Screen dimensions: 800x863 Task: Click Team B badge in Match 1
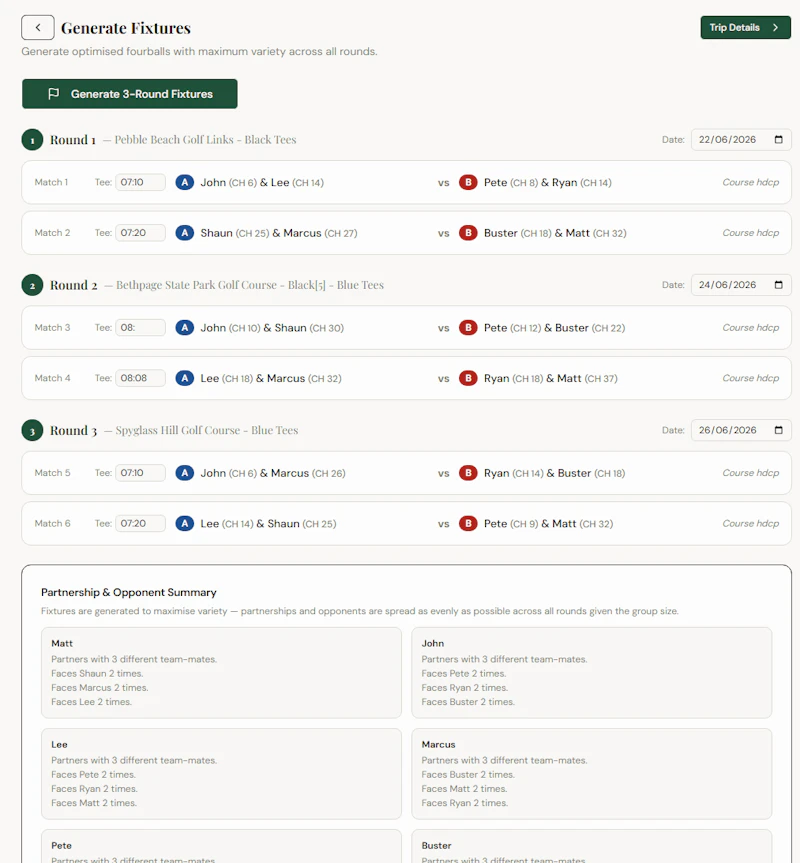[468, 182]
